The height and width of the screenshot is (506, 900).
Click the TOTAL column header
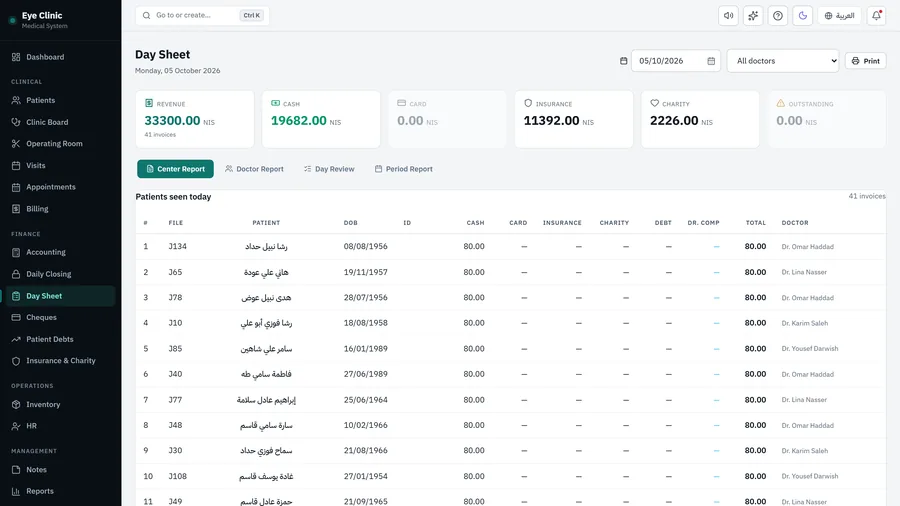coord(756,223)
